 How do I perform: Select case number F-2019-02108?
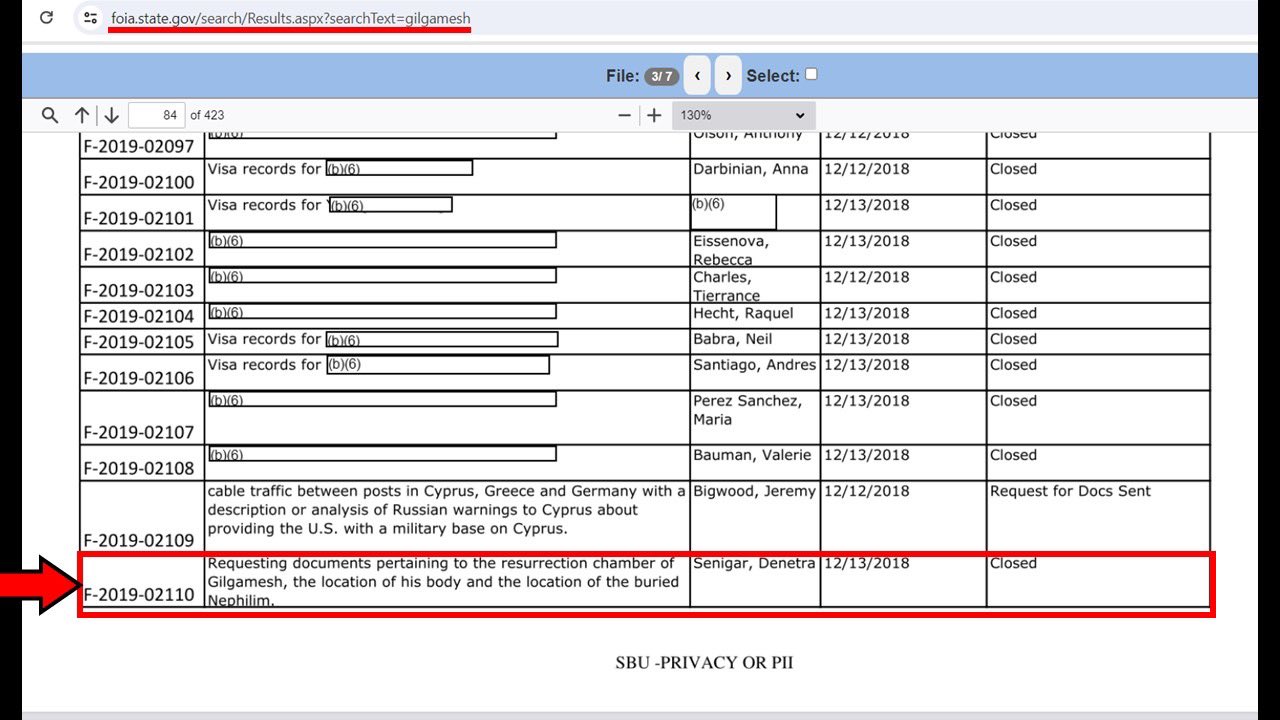[139, 468]
